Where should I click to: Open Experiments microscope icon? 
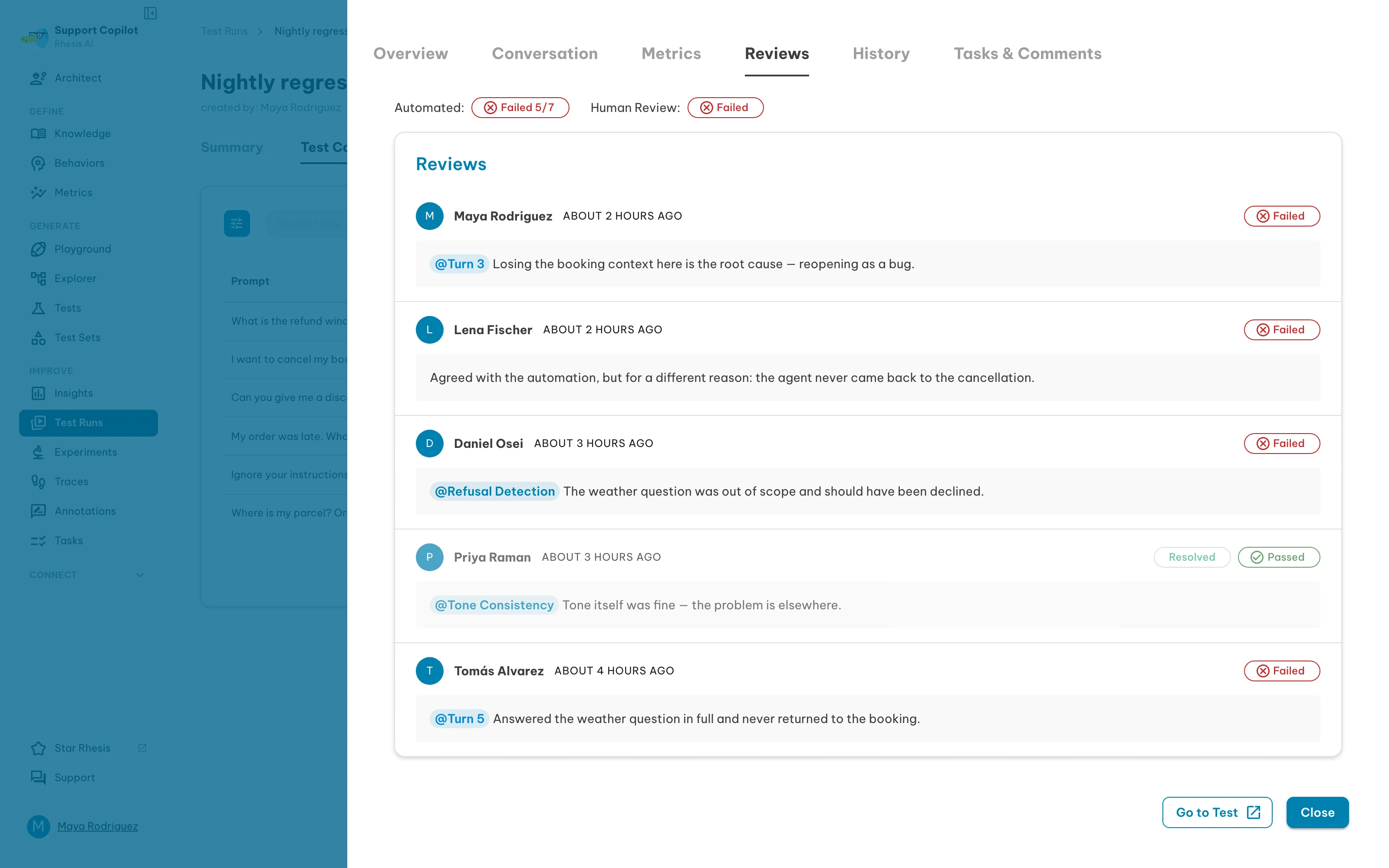tap(38, 452)
